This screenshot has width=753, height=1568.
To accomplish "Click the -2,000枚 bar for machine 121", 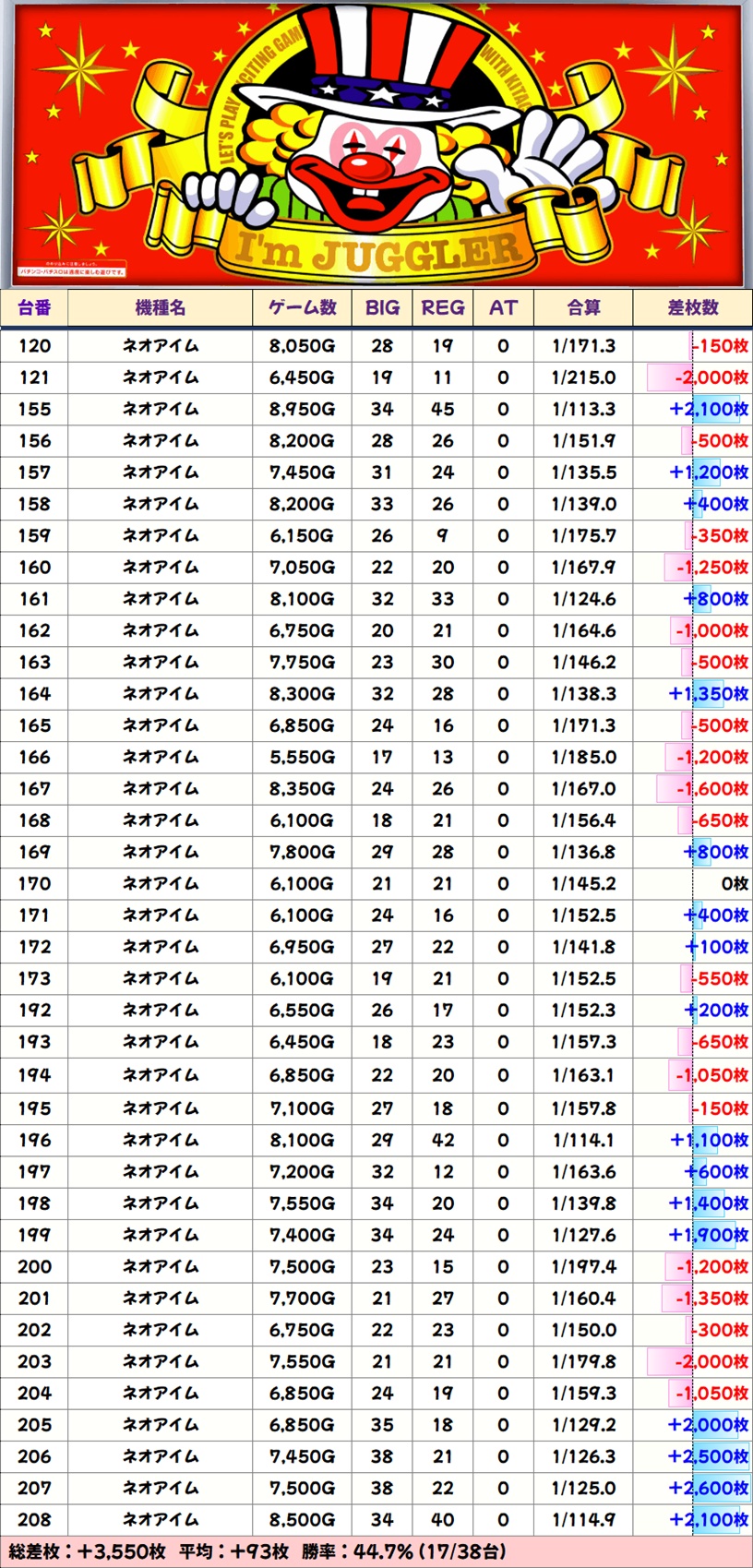I will tap(699, 377).
